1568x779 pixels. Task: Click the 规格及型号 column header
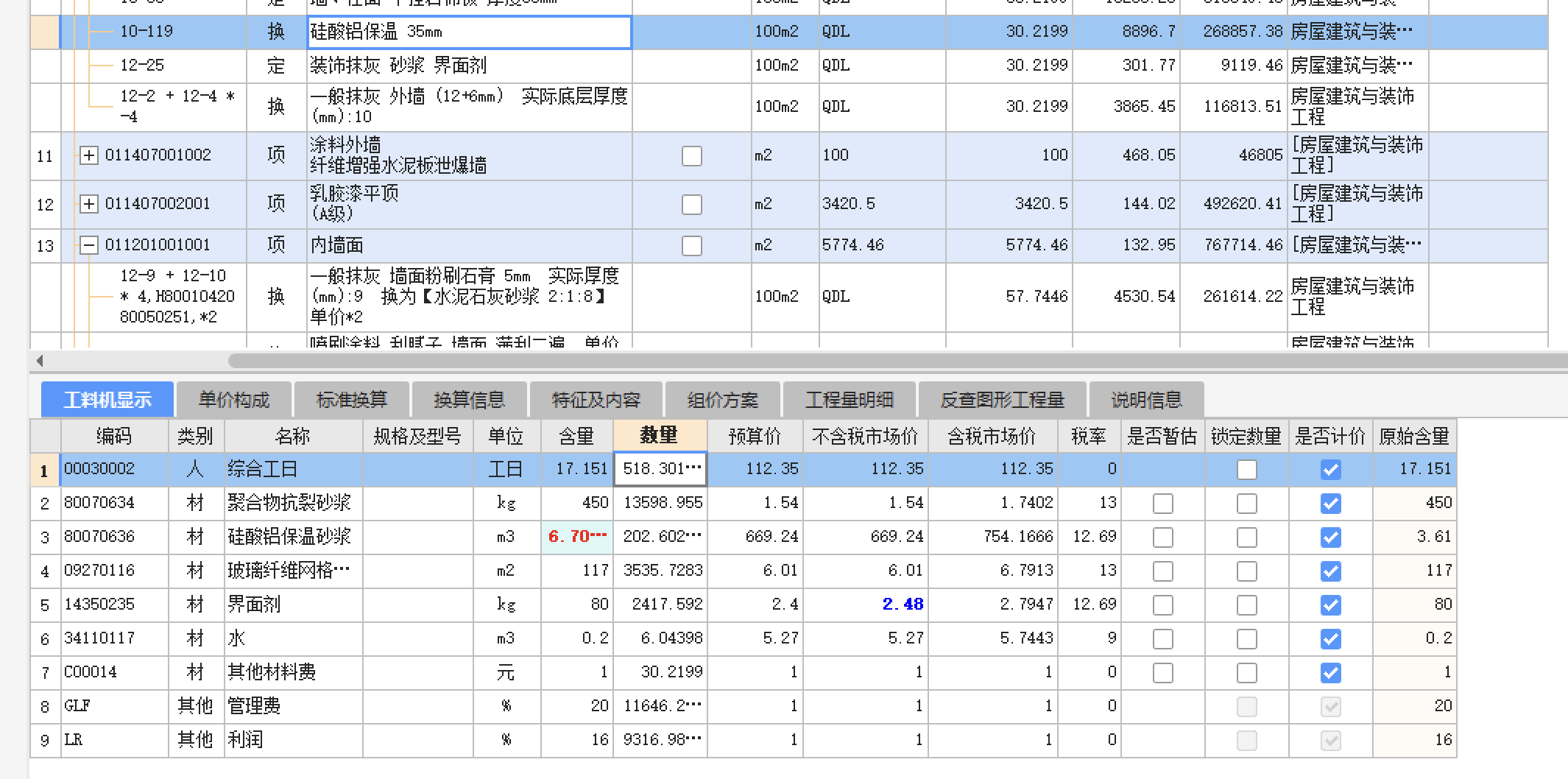click(x=417, y=437)
